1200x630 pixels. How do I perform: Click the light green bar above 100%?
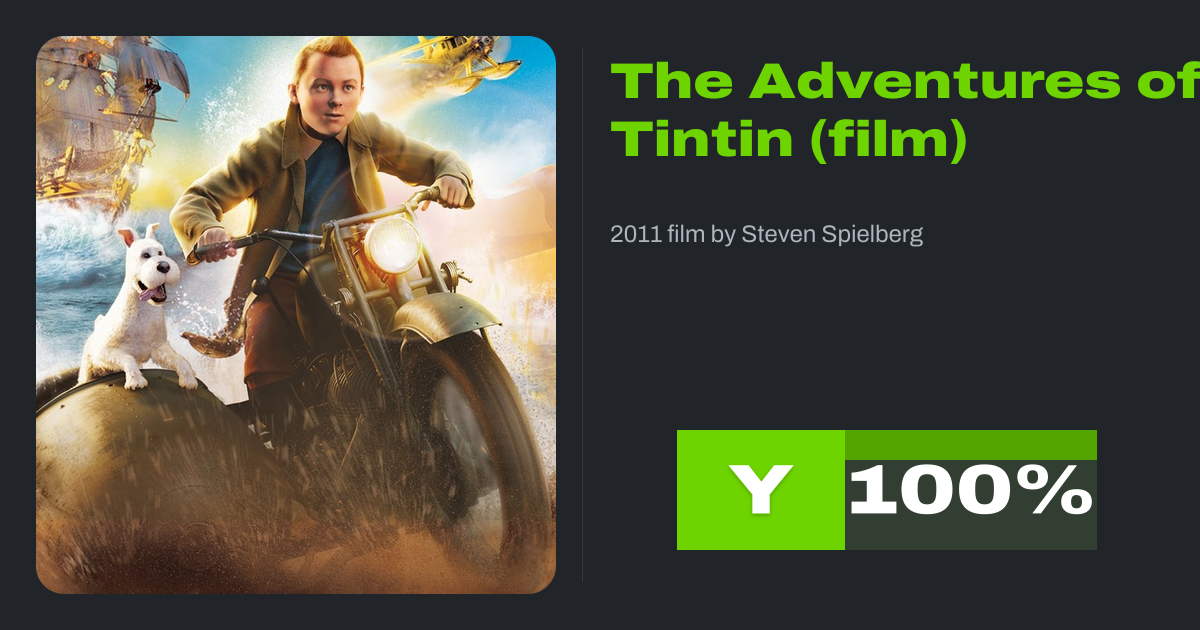tap(971, 445)
